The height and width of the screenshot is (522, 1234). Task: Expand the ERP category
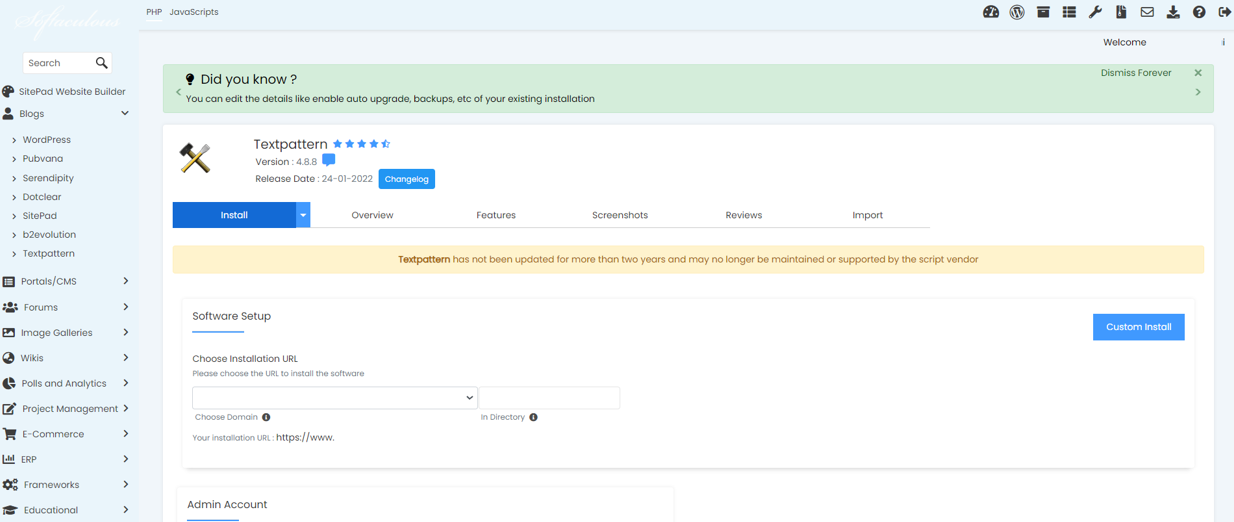125,460
